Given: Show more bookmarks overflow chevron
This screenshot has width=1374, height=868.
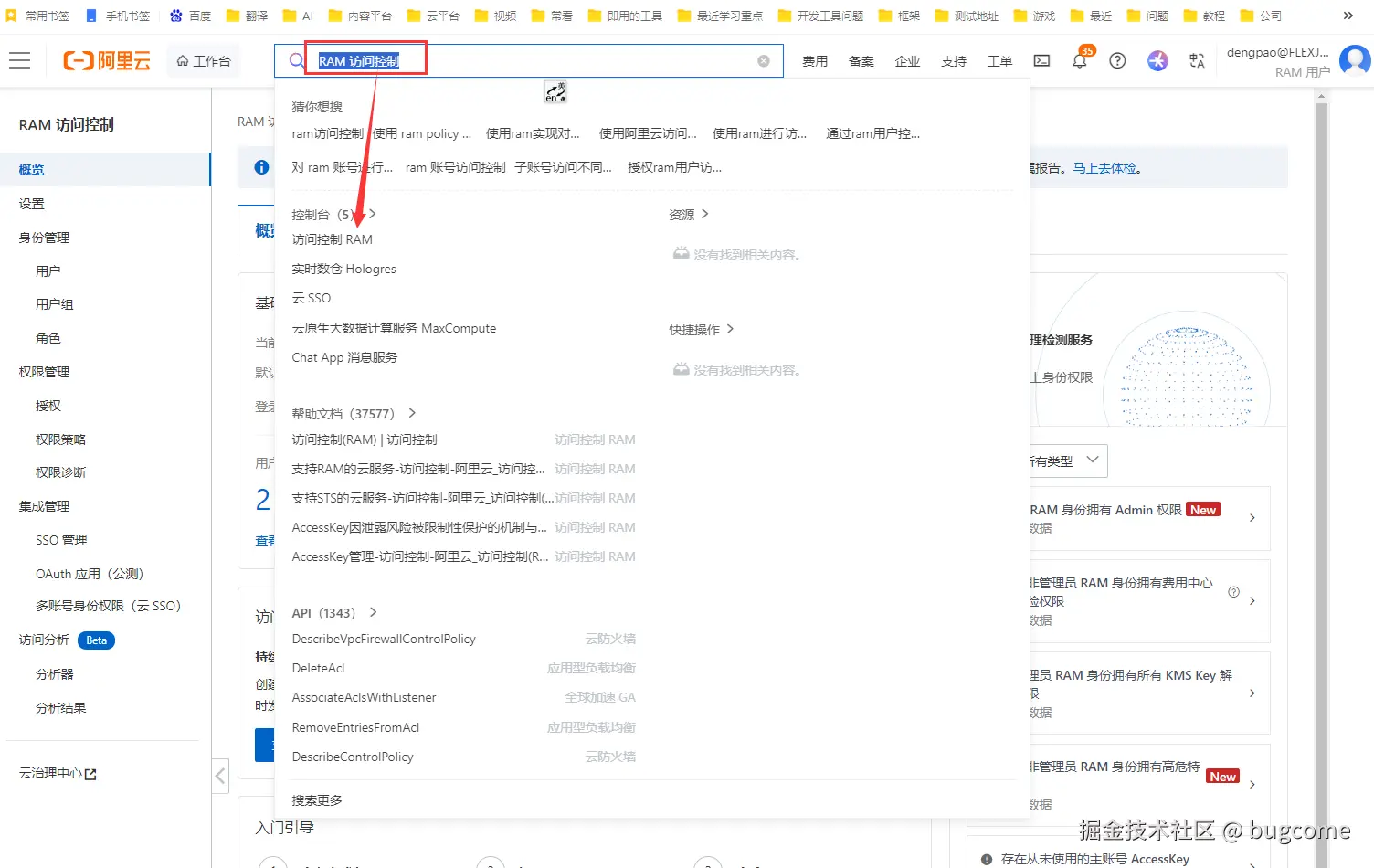Looking at the screenshot, I should coord(1348,16).
